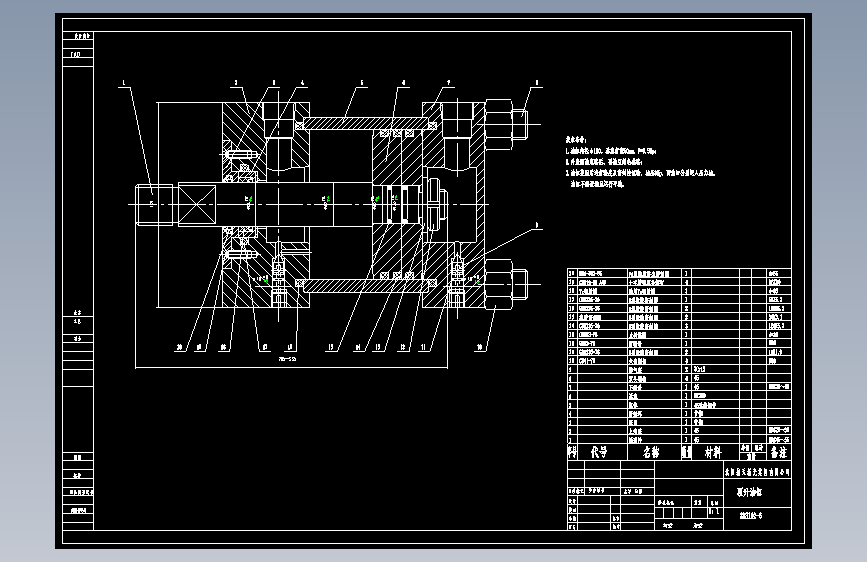Click part callout number 9 right of the end cap

click(536, 225)
